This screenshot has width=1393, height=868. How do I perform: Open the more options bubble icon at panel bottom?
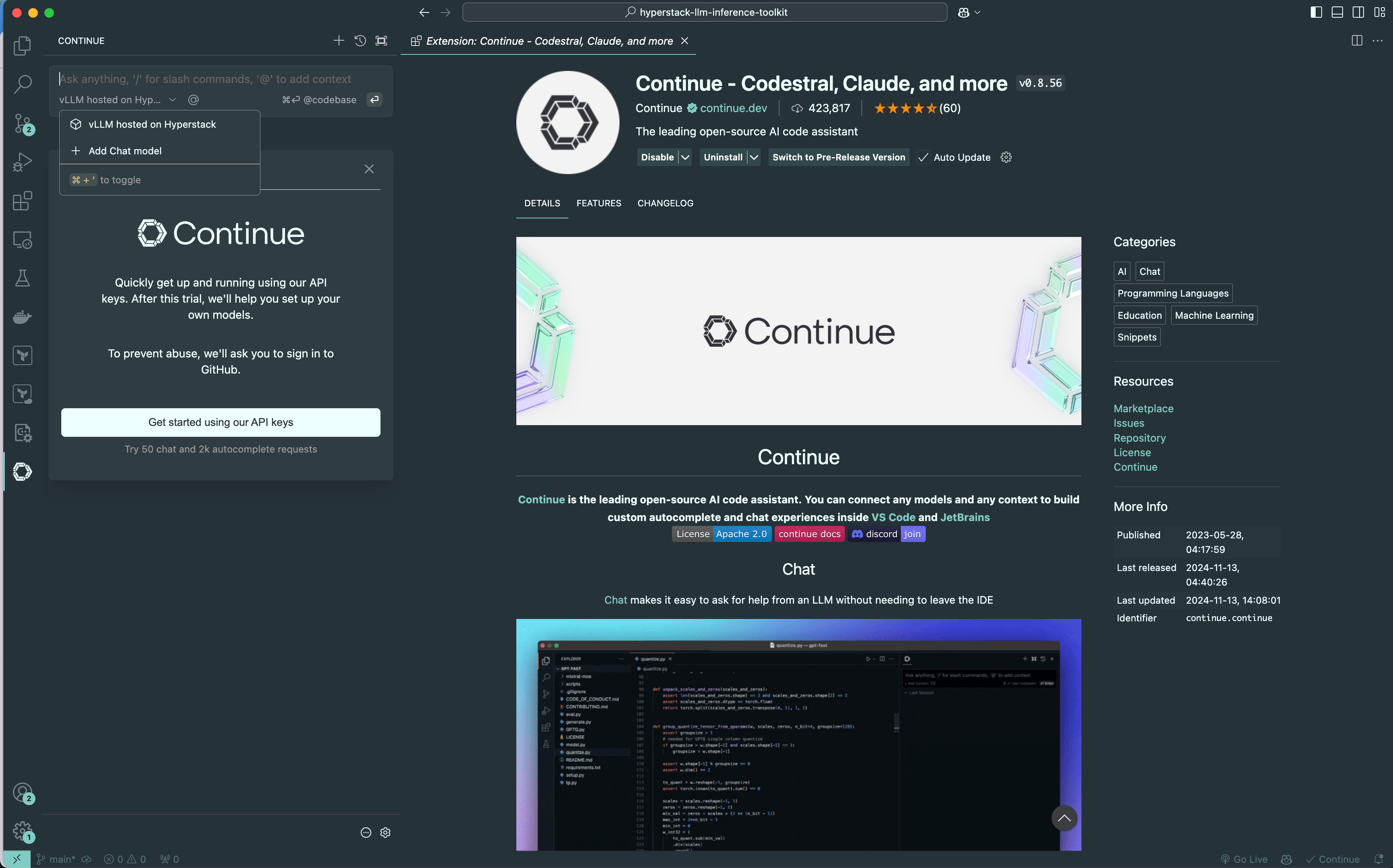(x=366, y=833)
